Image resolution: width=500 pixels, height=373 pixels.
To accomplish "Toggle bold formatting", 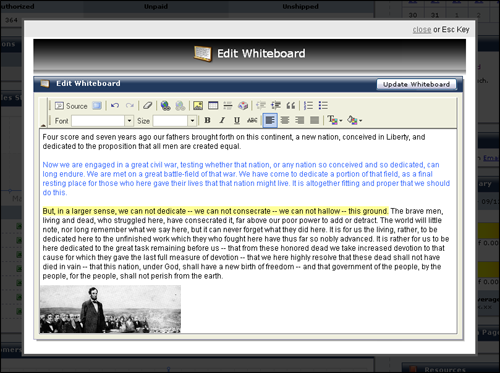I will point(207,120).
